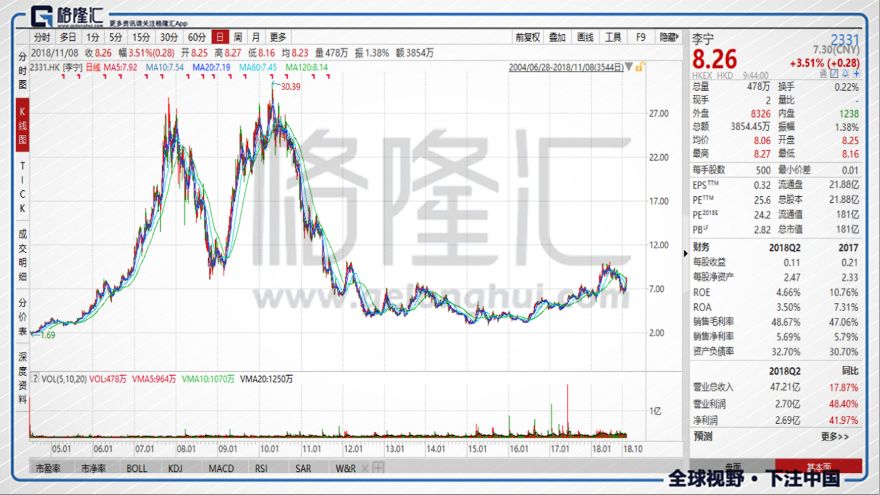Viewport: 880px width, 495px height.
Task: Click the 2331.HK [李宁] chart title
Action: point(56,67)
